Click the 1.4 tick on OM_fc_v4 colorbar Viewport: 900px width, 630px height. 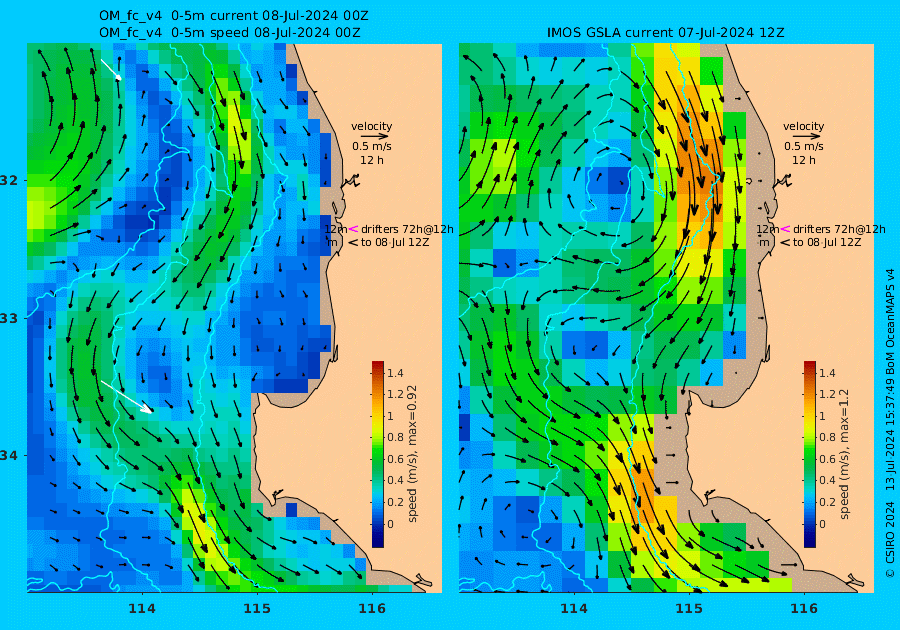[395, 373]
